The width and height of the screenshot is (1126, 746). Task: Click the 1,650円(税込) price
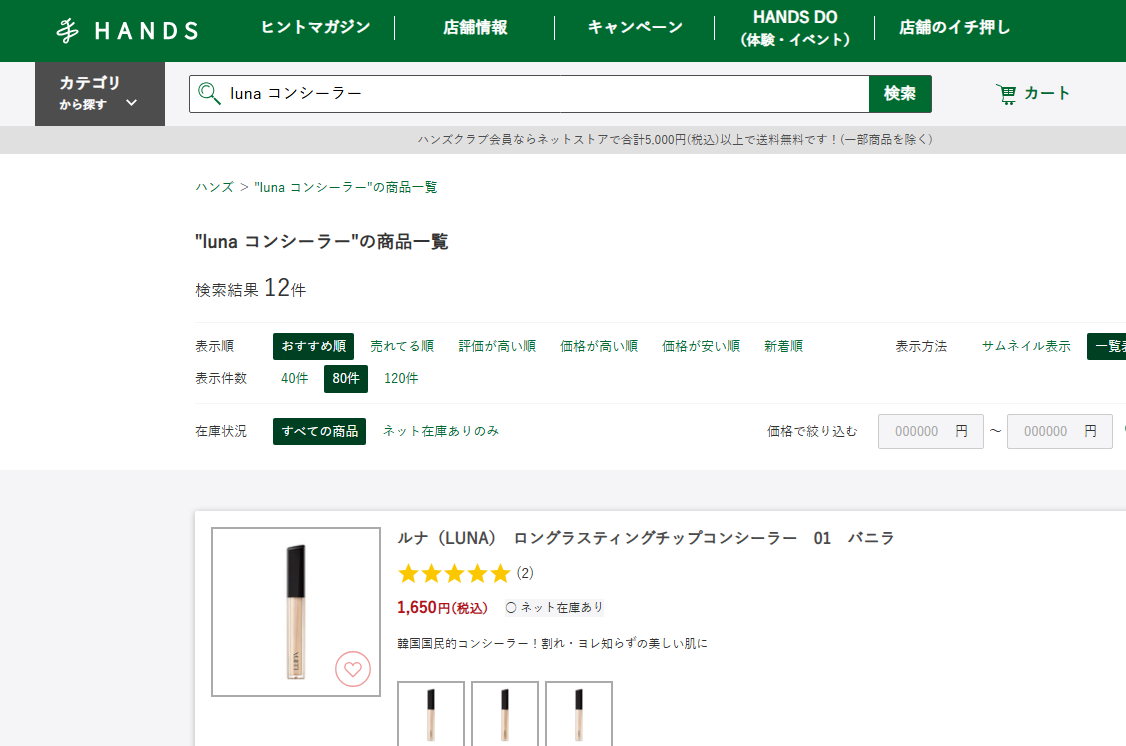point(442,607)
